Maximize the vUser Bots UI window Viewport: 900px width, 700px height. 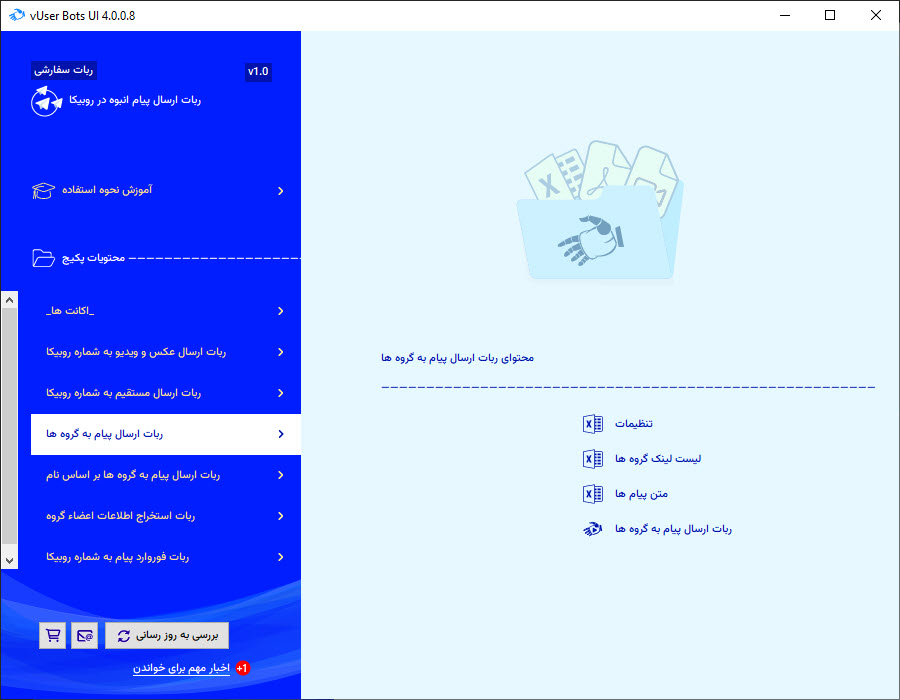830,15
